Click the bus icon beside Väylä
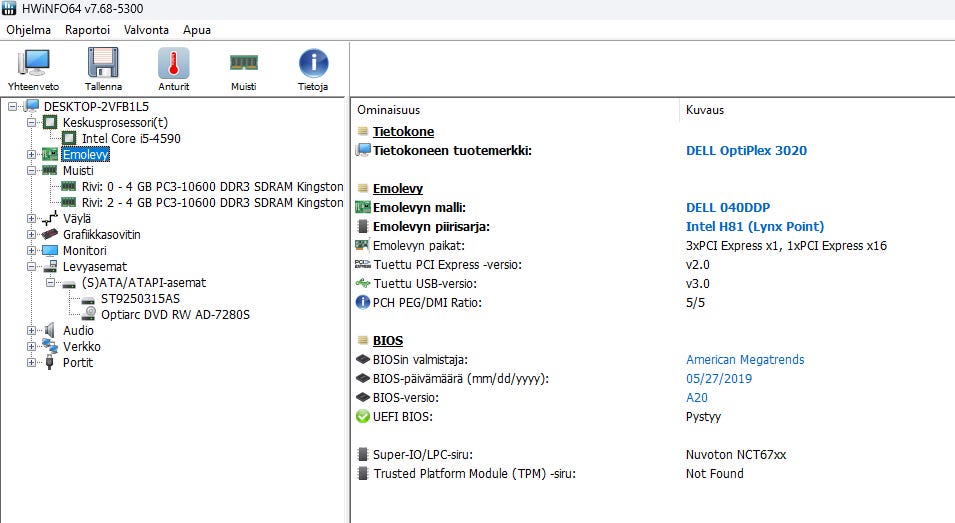The height and width of the screenshot is (523, 955). point(50,218)
